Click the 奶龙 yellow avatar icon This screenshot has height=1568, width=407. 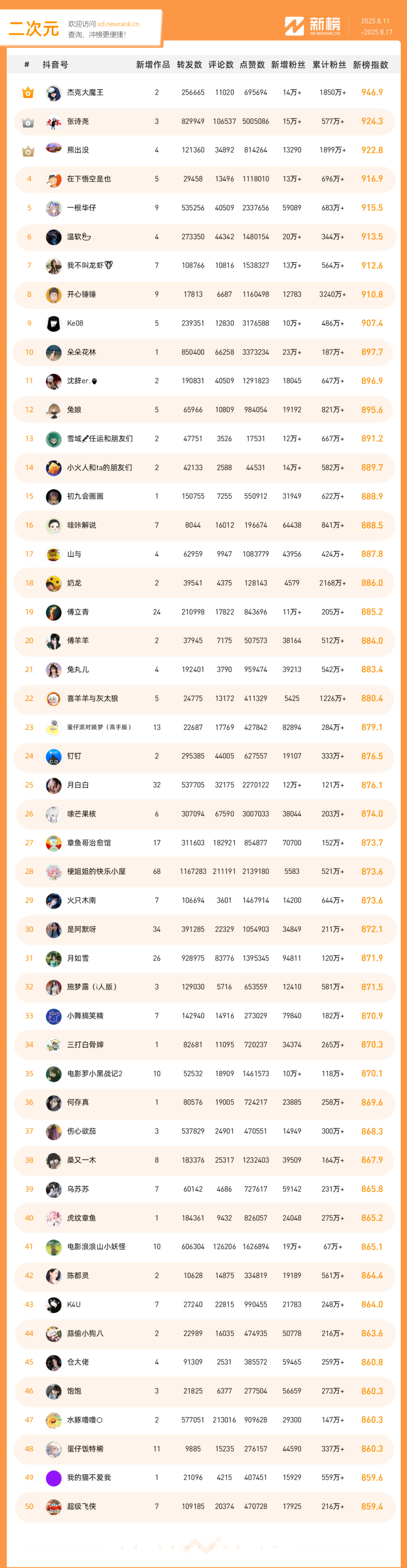[x=54, y=583]
